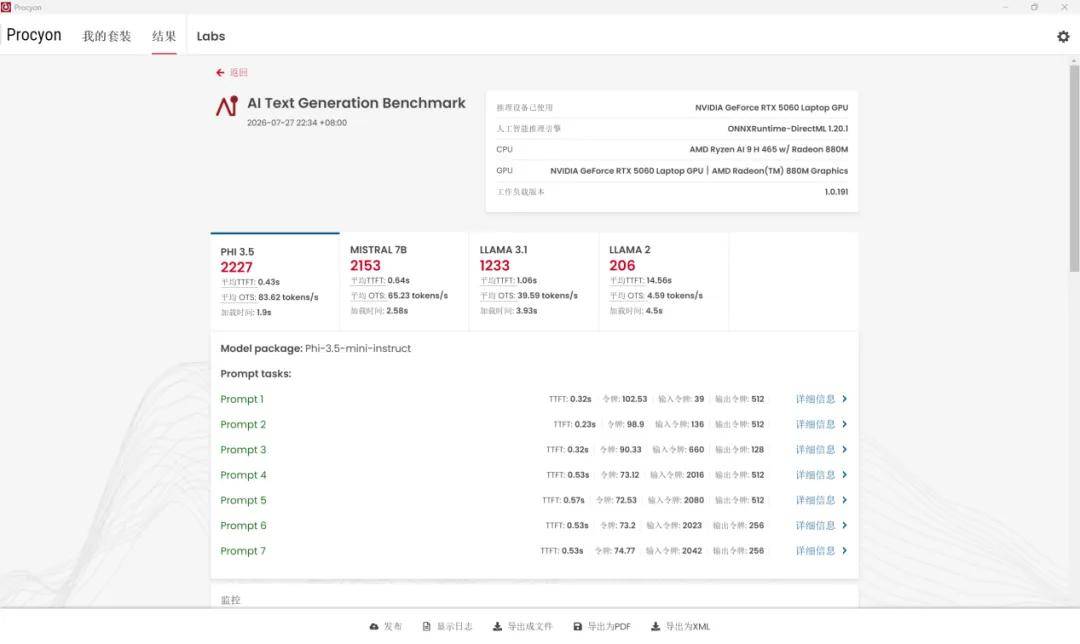Image resolution: width=1080 pixels, height=644 pixels.
Task: Expand Prompt 3 details chevron
Action: click(x=844, y=450)
